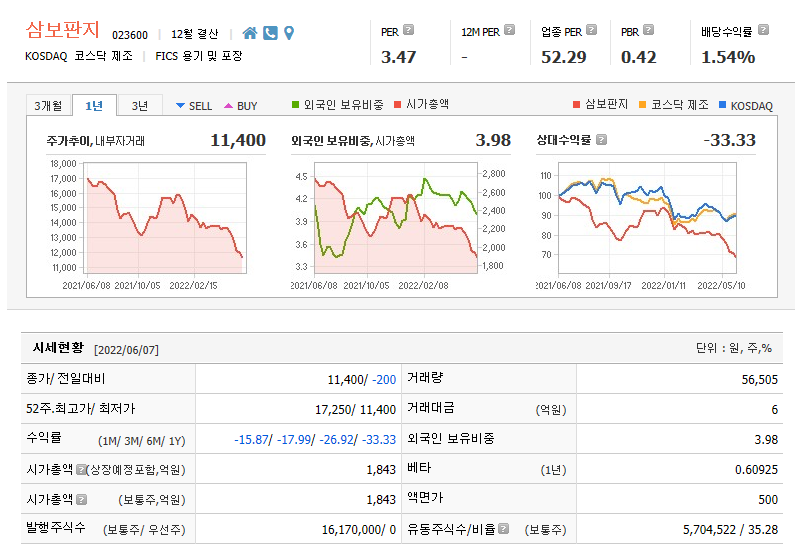Click the 52-week range 17,250/ 11,400
Screen dimensions: 795x558
click(x=355, y=410)
